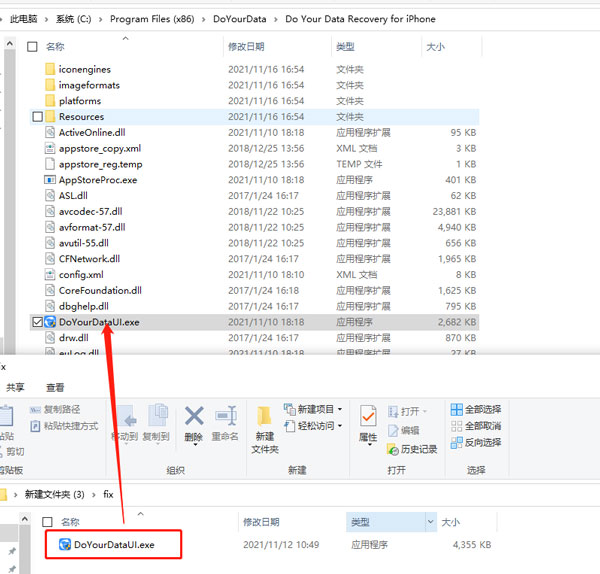Expand breadcrumb chevron after Program Files (x86)
Viewport: 600px width, 574px height.
pos(204,20)
